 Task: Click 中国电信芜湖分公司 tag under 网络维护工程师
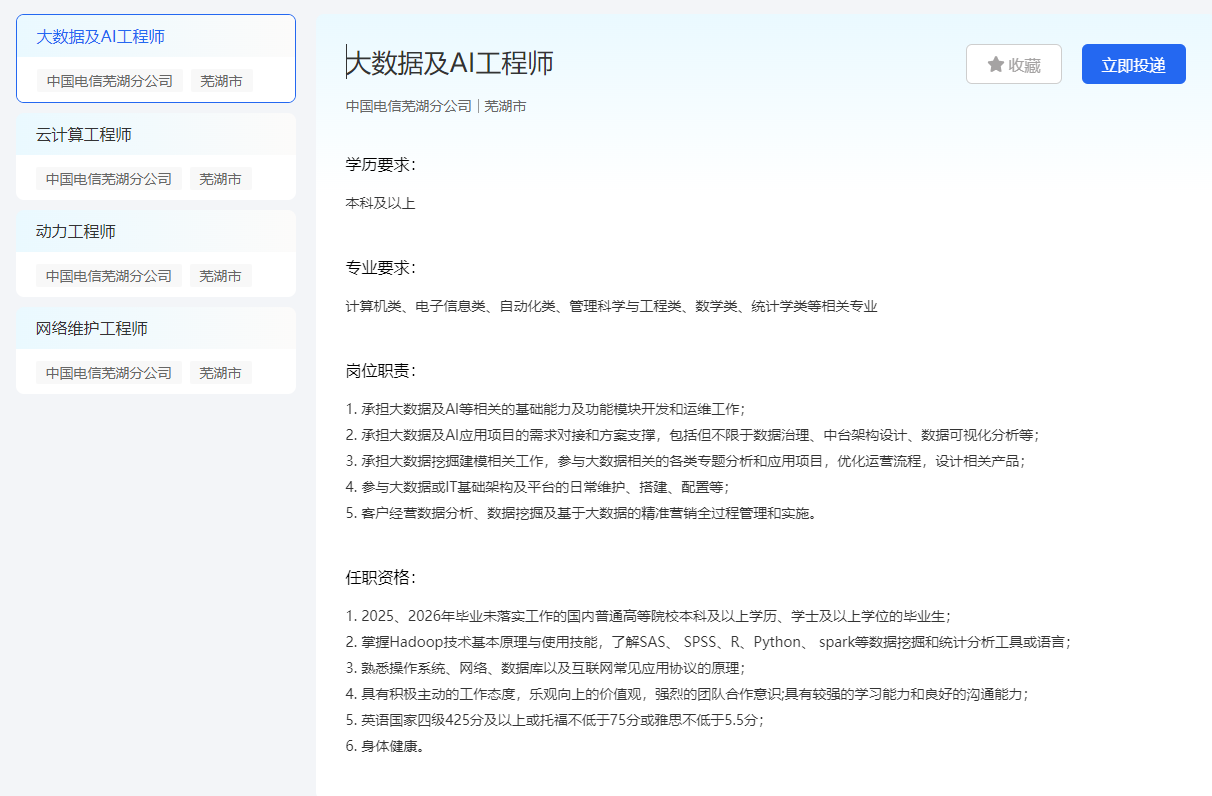pyautogui.click(x=107, y=372)
